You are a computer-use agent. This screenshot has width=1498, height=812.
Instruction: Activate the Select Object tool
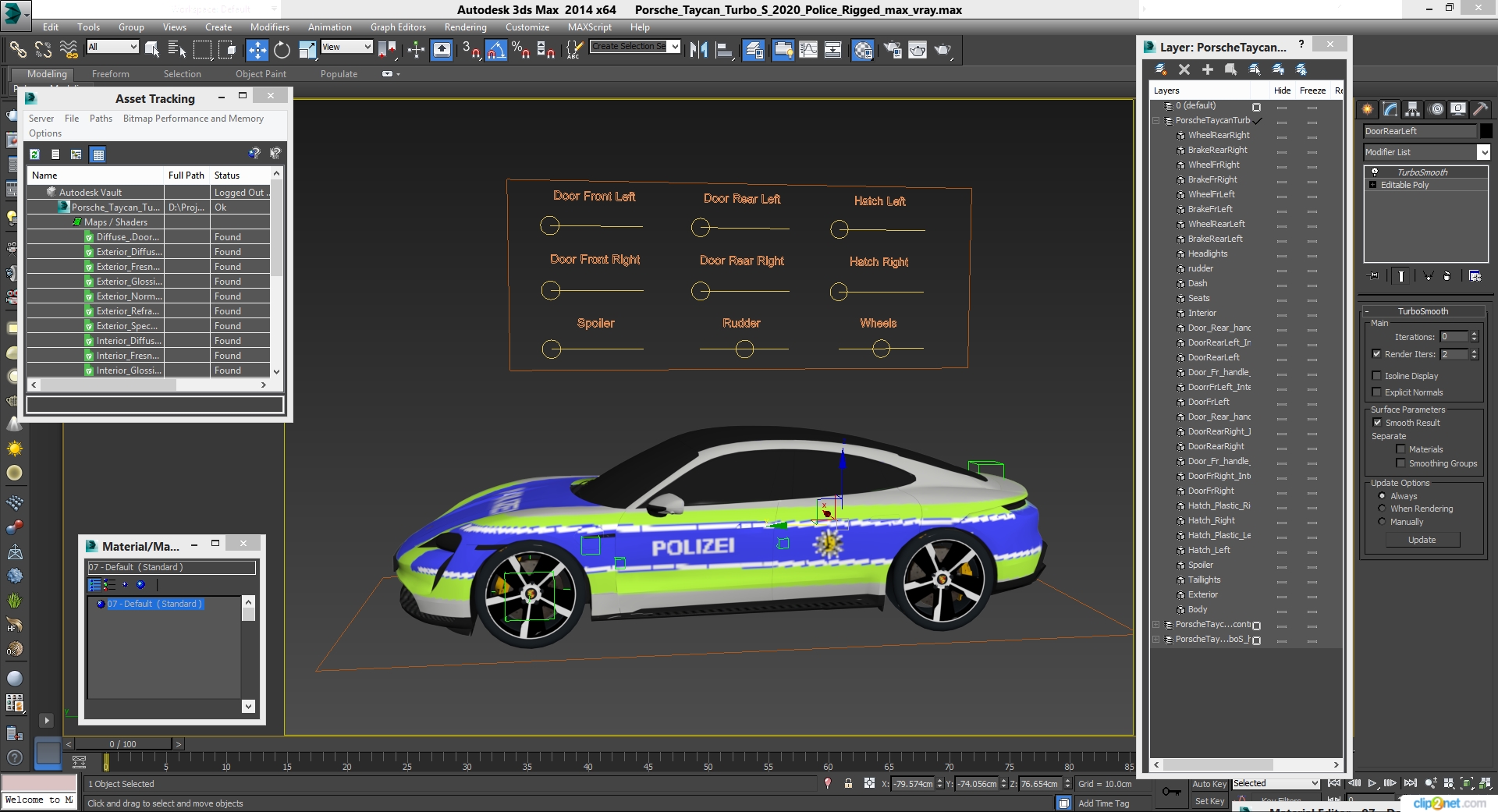152,50
